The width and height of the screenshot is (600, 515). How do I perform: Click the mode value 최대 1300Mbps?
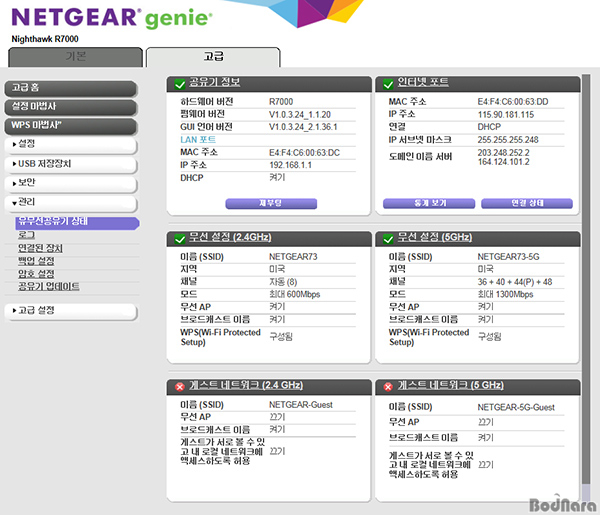pyautogui.click(x=505, y=294)
